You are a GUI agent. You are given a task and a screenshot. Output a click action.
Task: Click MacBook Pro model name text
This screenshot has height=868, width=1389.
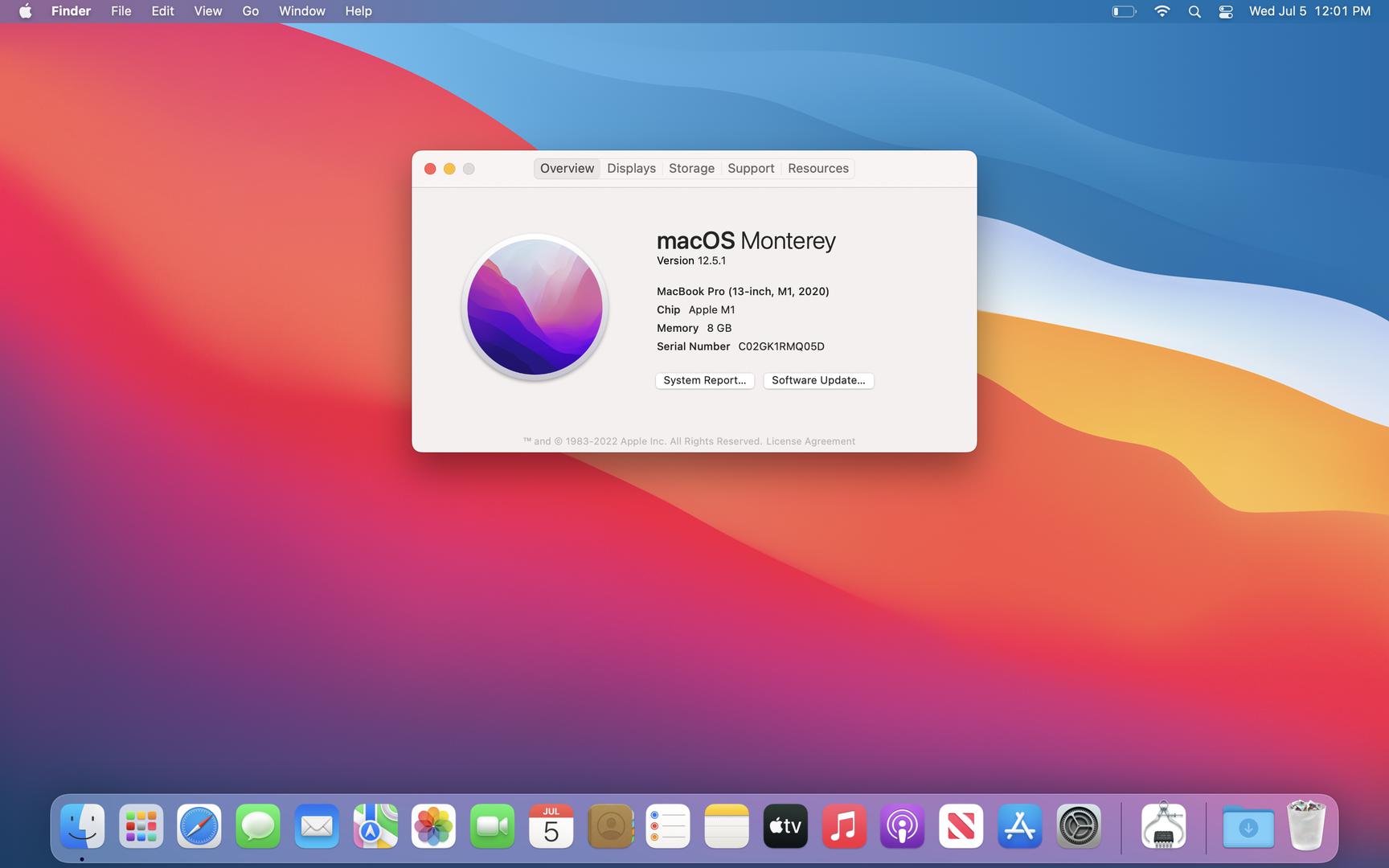(x=743, y=291)
